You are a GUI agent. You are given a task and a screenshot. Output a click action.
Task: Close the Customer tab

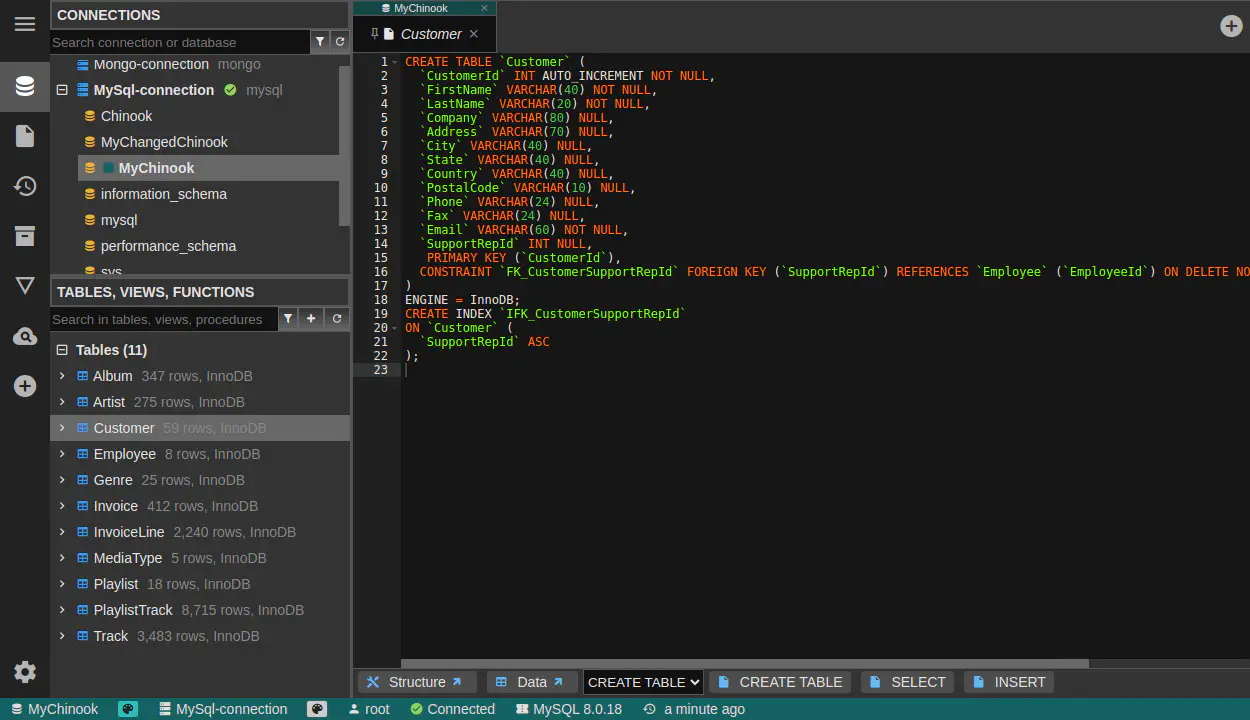pyautogui.click(x=474, y=34)
